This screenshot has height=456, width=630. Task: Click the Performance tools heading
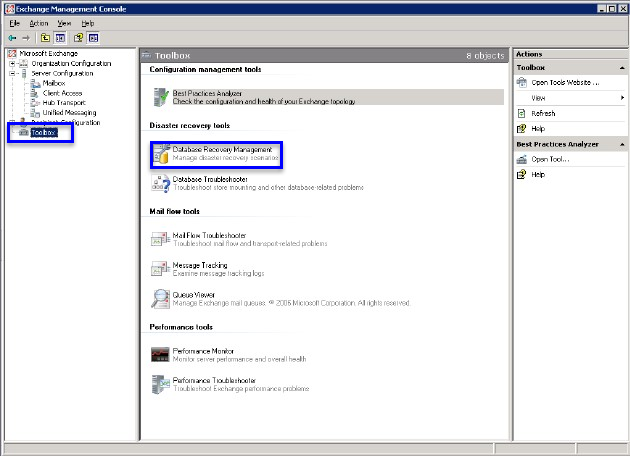click(x=181, y=327)
